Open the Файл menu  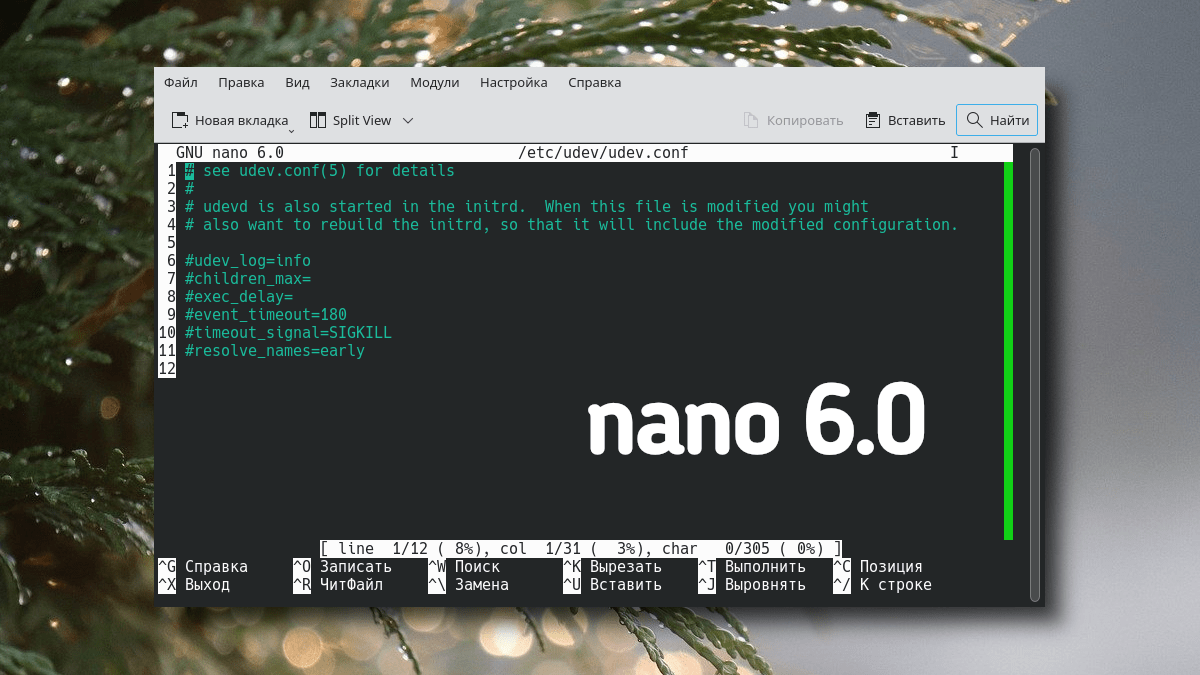tap(181, 83)
